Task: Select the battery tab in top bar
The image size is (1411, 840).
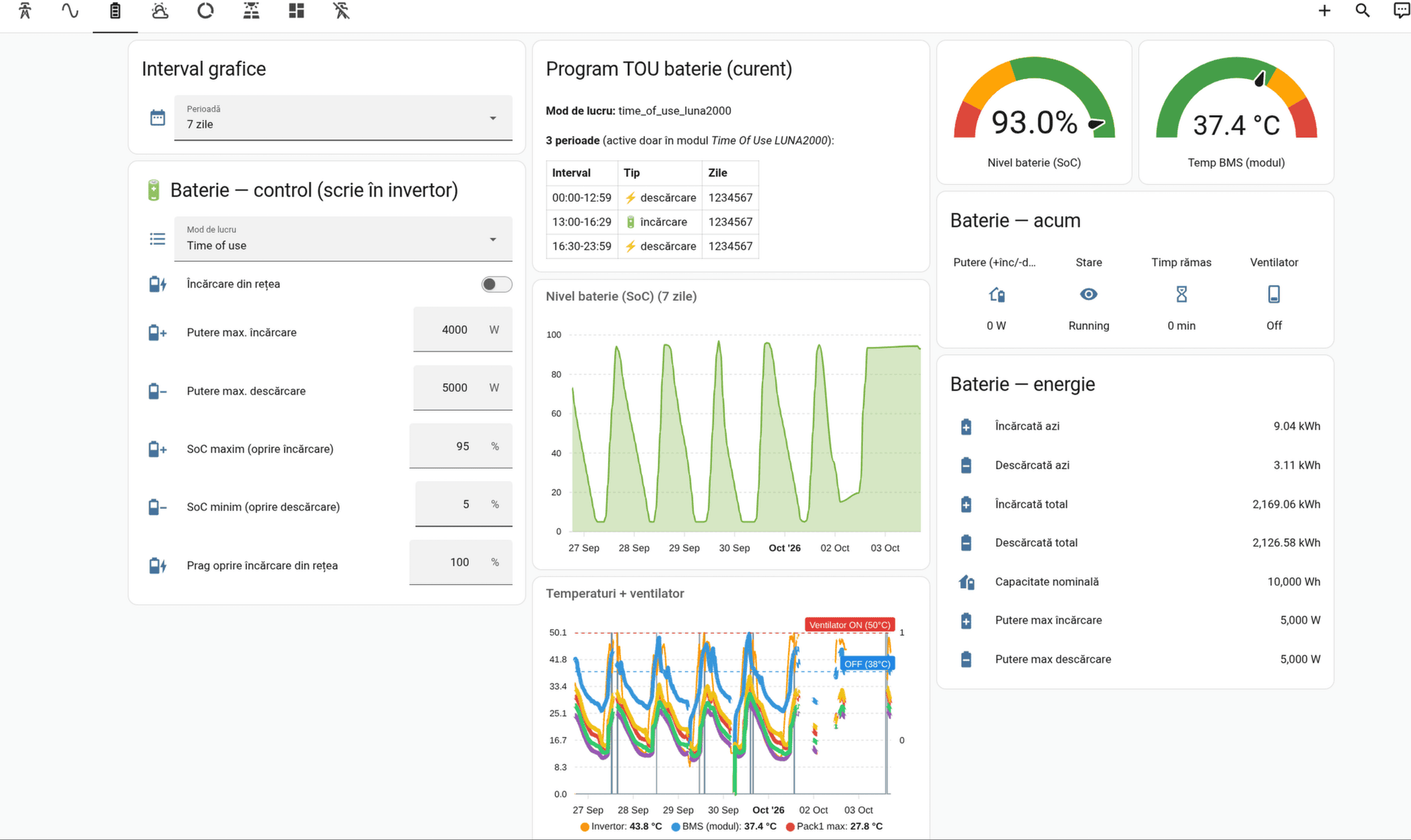Action: [115, 11]
